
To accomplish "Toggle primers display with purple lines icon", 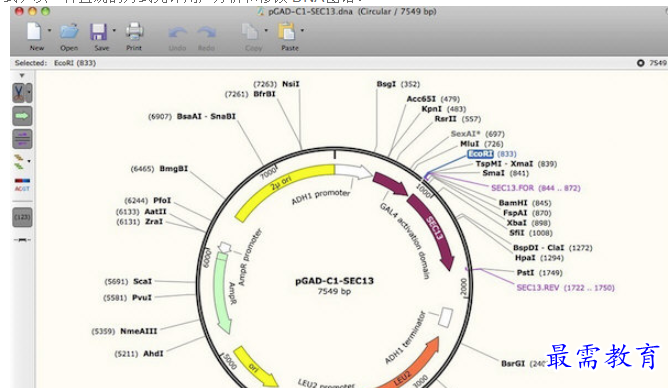I will point(22,139).
